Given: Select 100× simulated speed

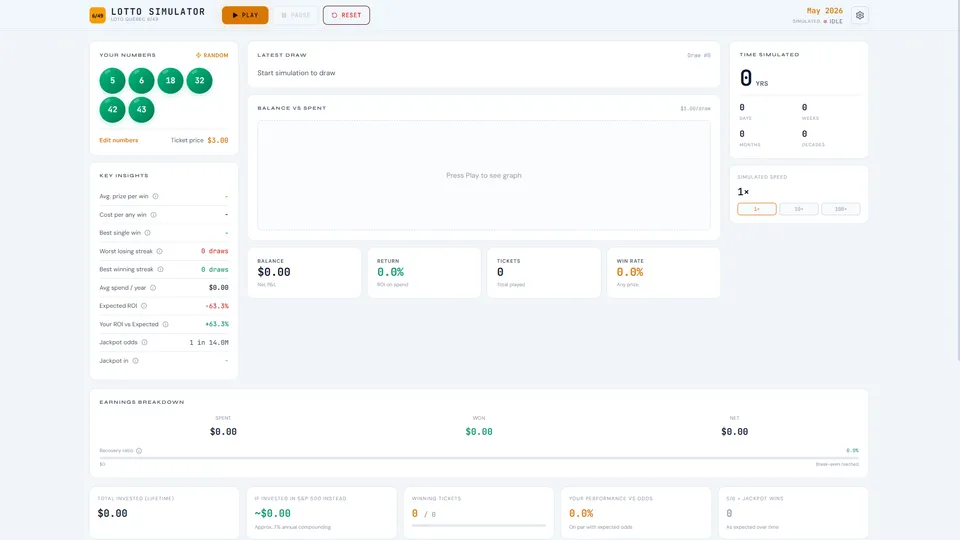Looking at the screenshot, I should point(841,209).
